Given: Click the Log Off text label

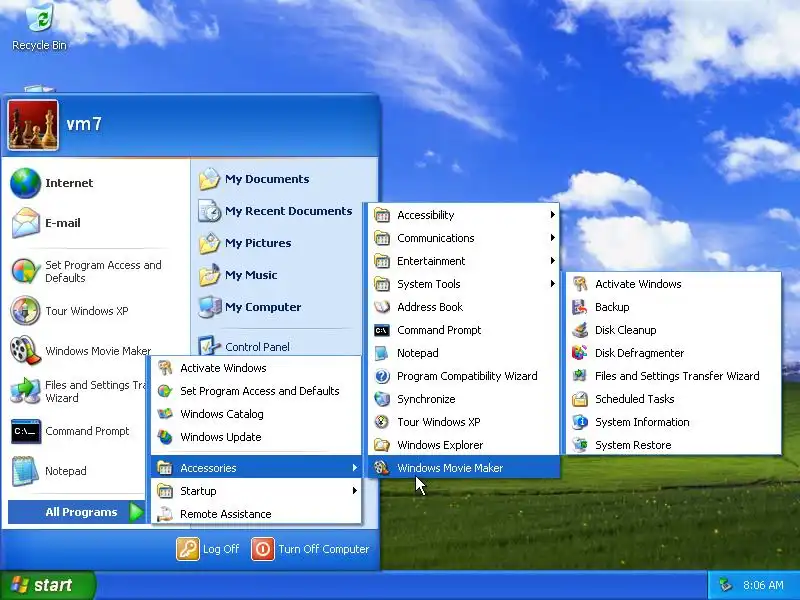Looking at the screenshot, I should click(221, 549).
